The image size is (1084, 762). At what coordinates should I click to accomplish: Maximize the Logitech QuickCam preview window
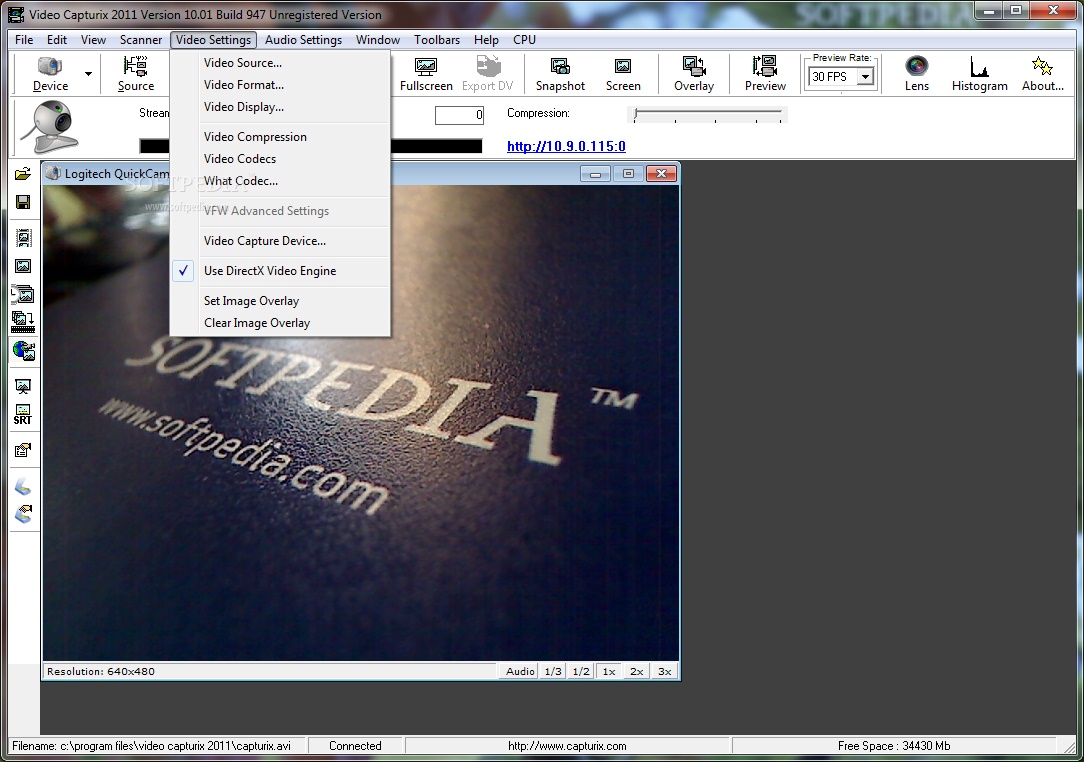[x=628, y=174]
